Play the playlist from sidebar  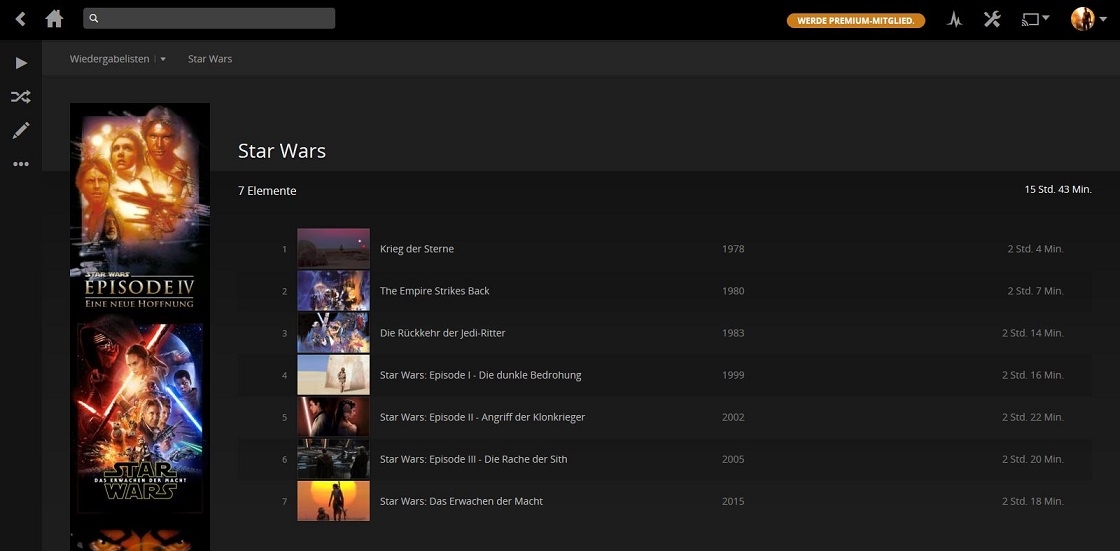21,63
